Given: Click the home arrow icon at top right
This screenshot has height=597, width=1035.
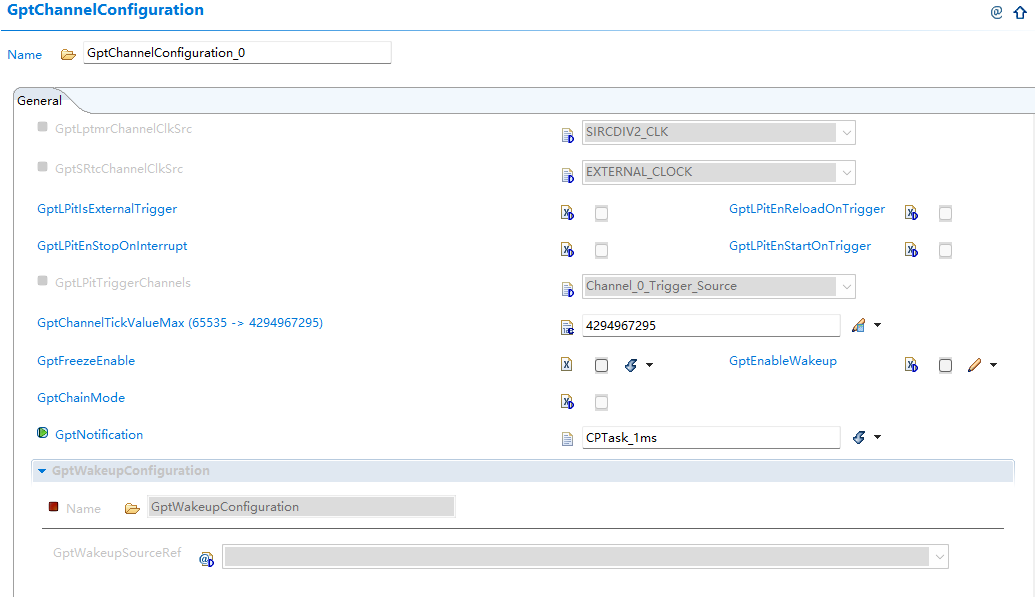Looking at the screenshot, I should tap(1022, 12).
